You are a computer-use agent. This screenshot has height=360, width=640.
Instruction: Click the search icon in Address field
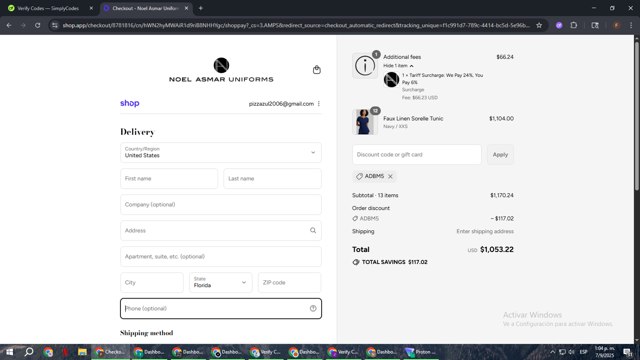(x=313, y=231)
